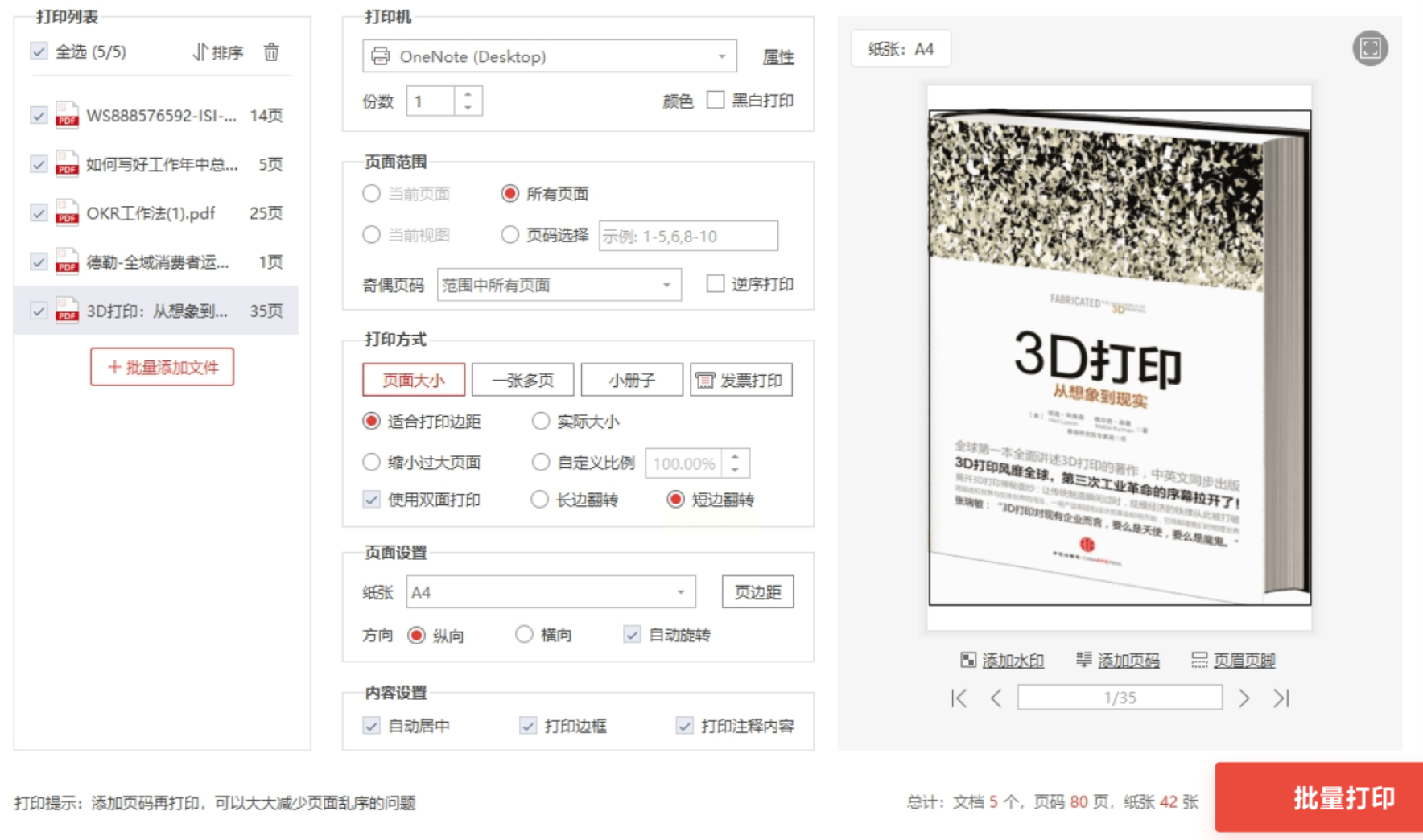Click PDF icon of 如何写好工作年中总 file
The width and height of the screenshot is (1423, 840).
pos(67,164)
